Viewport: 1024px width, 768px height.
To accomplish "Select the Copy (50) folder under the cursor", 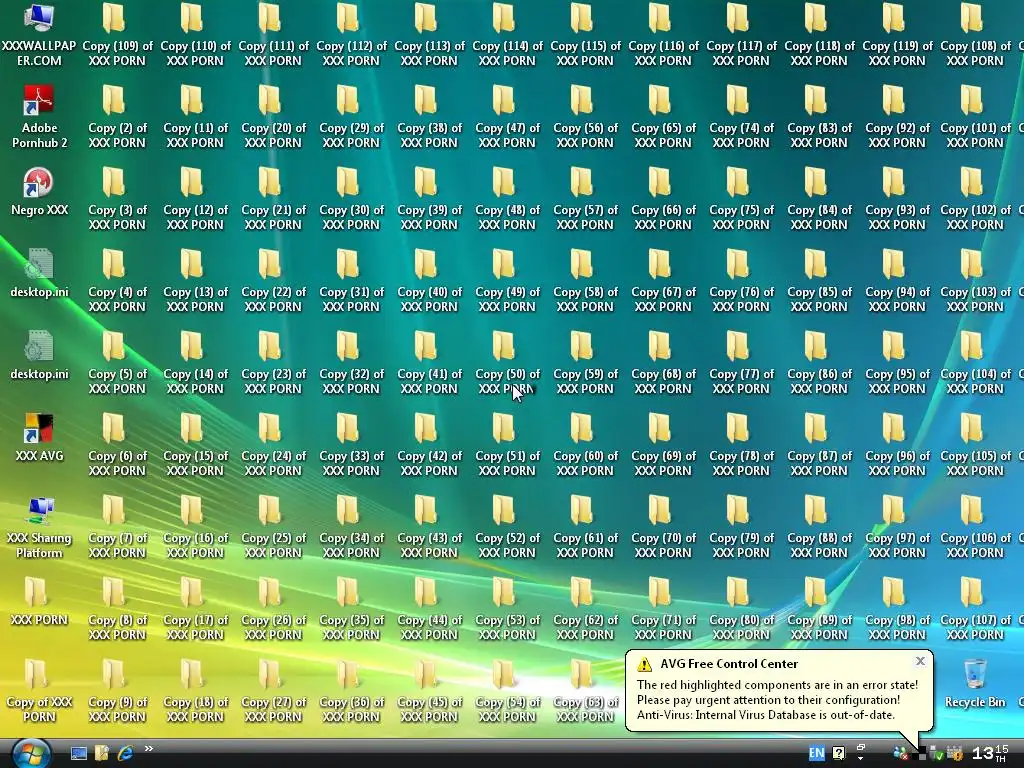I will click(x=507, y=362).
